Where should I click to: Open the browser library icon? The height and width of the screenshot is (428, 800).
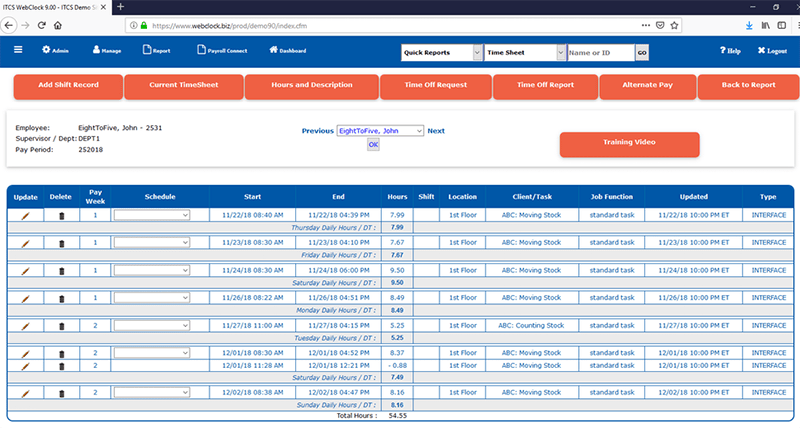[765, 25]
